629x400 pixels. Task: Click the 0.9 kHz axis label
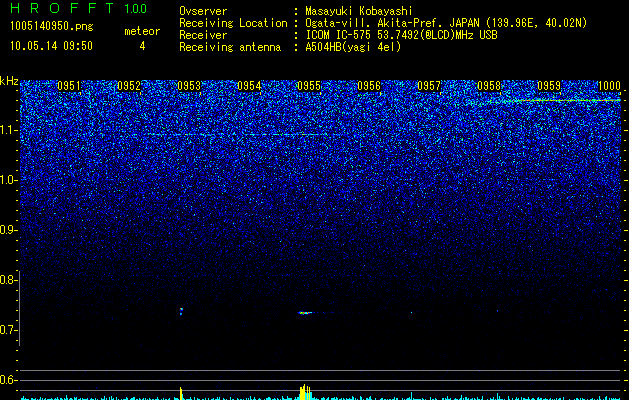[x=9, y=230]
